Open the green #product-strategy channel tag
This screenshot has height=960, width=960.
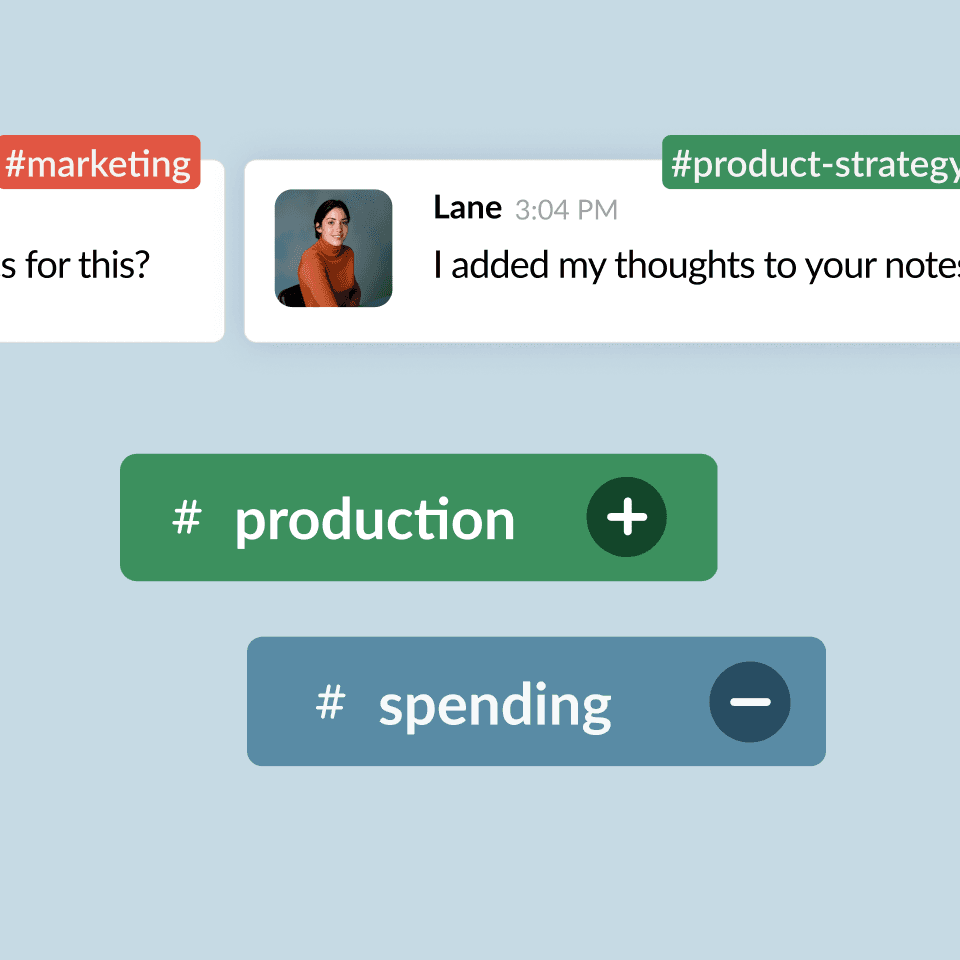click(811, 162)
